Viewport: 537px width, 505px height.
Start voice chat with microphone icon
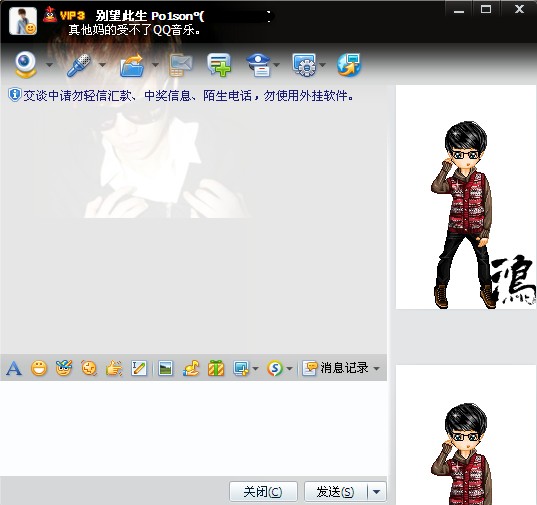click(79, 64)
